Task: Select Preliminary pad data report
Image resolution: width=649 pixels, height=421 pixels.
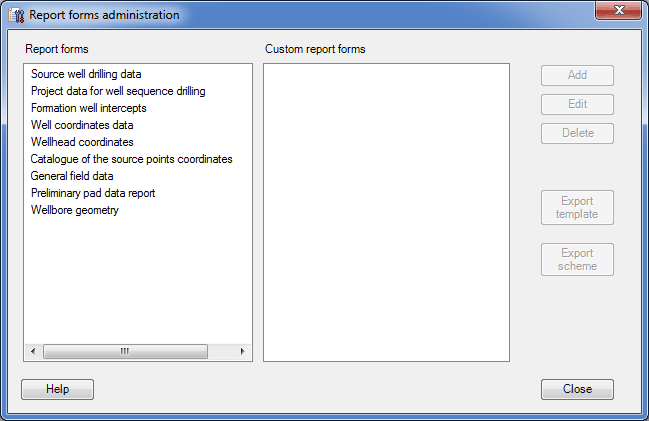Action: point(93,193)
